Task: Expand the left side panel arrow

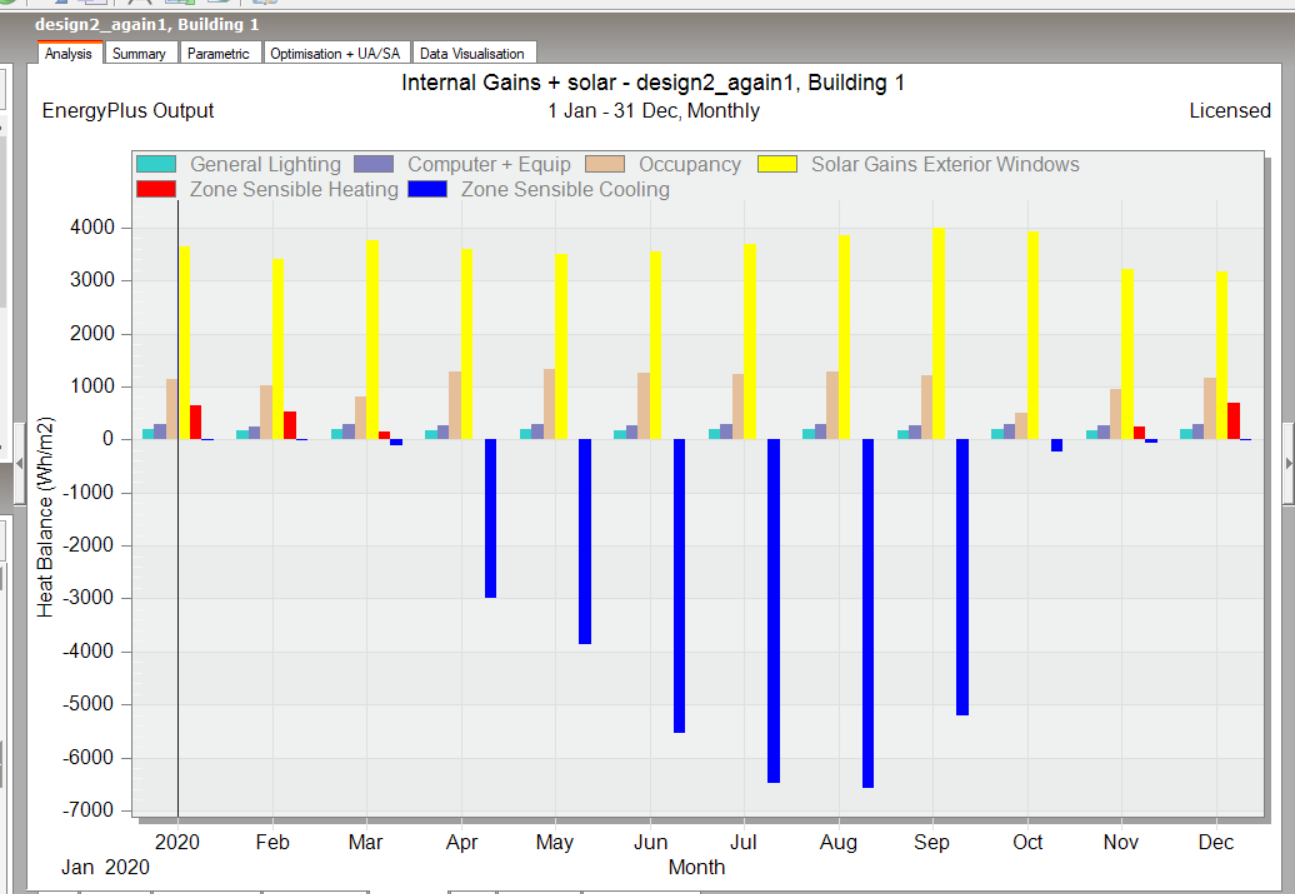Action: 18,463
